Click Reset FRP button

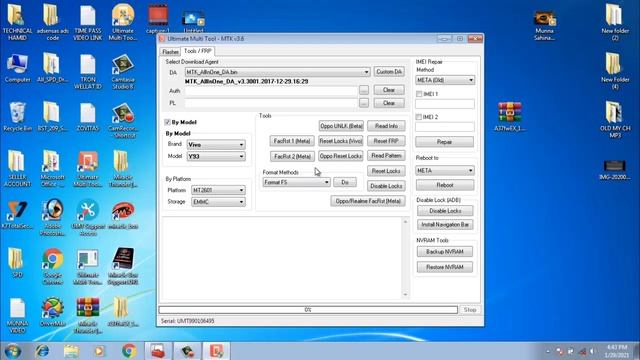coord(386,141)
